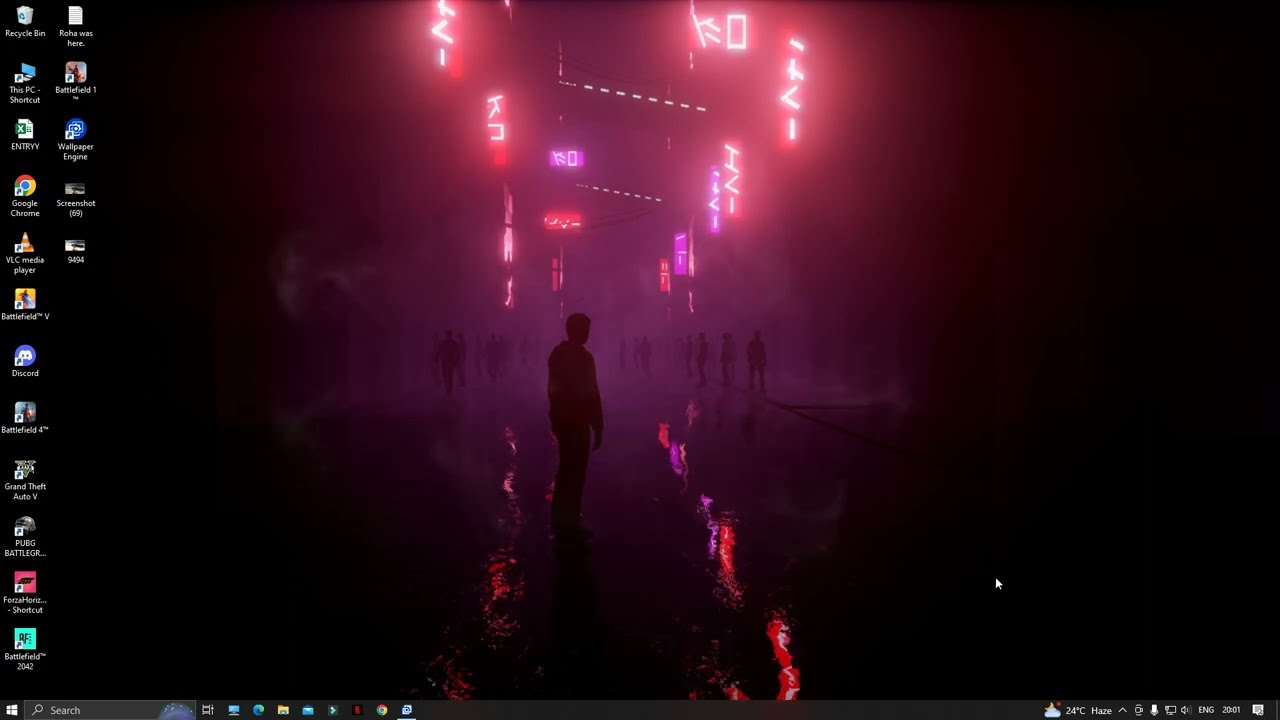This screenshot has height=720, width=1280.
Task: Launch Microsoft Edge from the taskbar
Action: click(x=258, y=710)
